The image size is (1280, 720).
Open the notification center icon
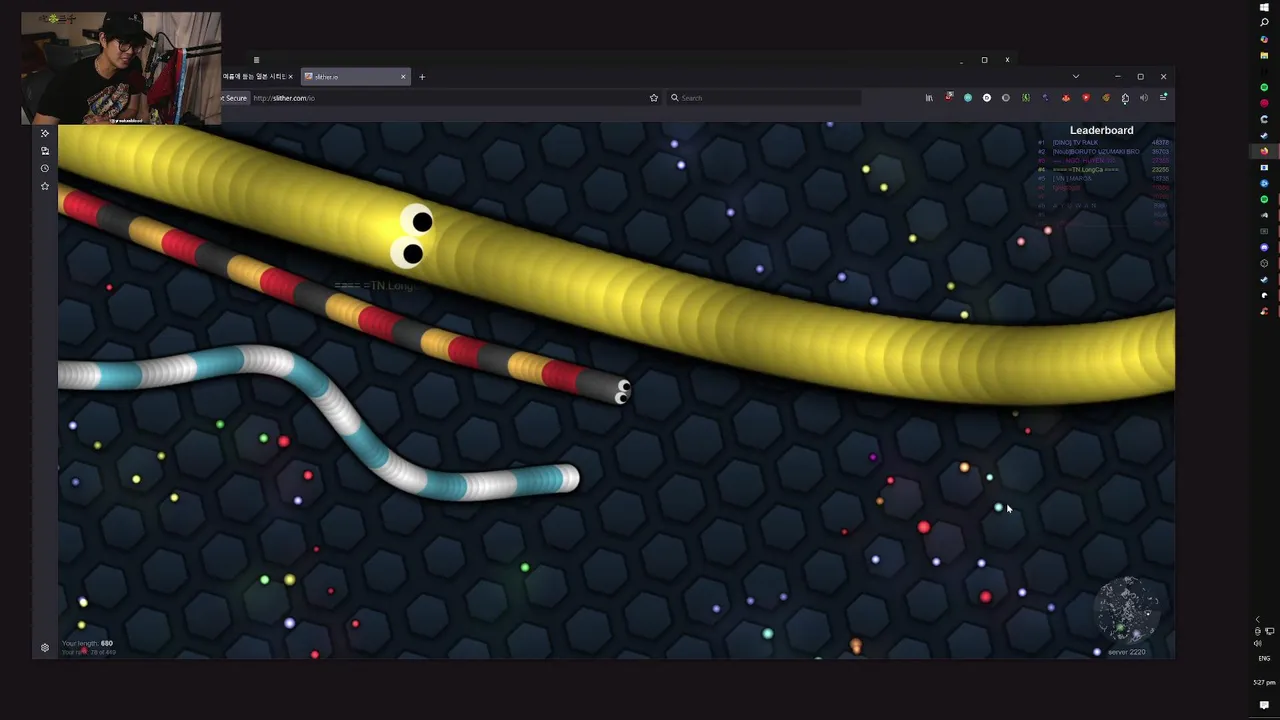click(1264, 705)
